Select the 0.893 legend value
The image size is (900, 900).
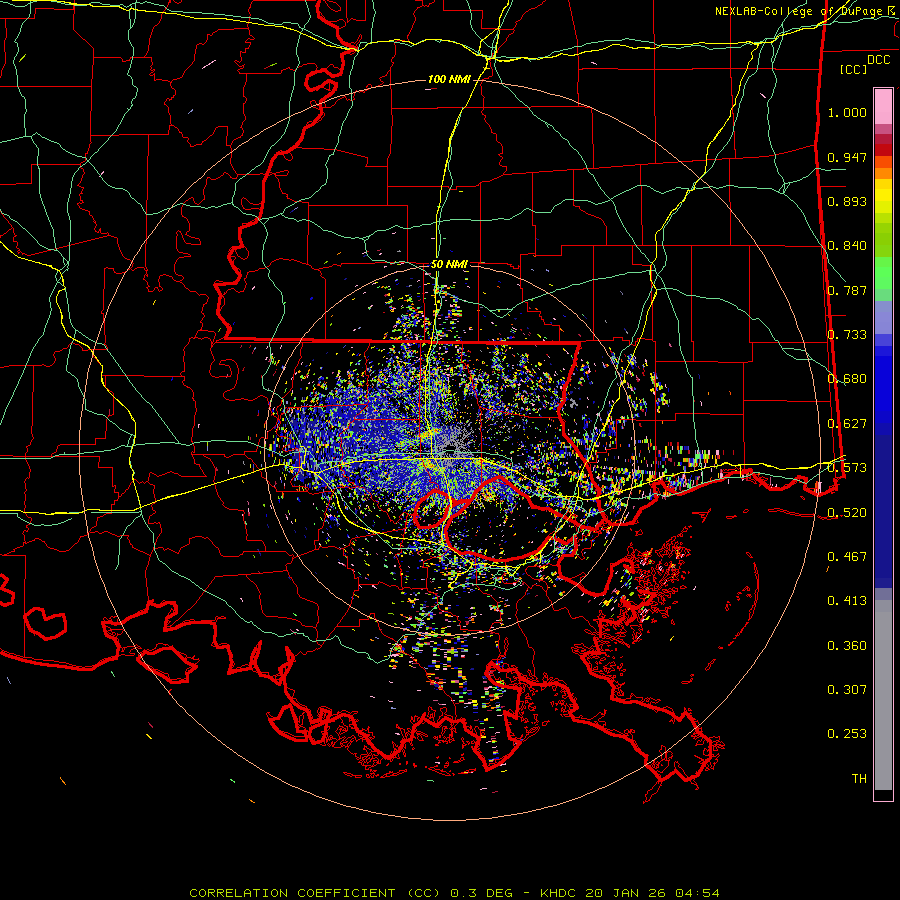[847, 201]
